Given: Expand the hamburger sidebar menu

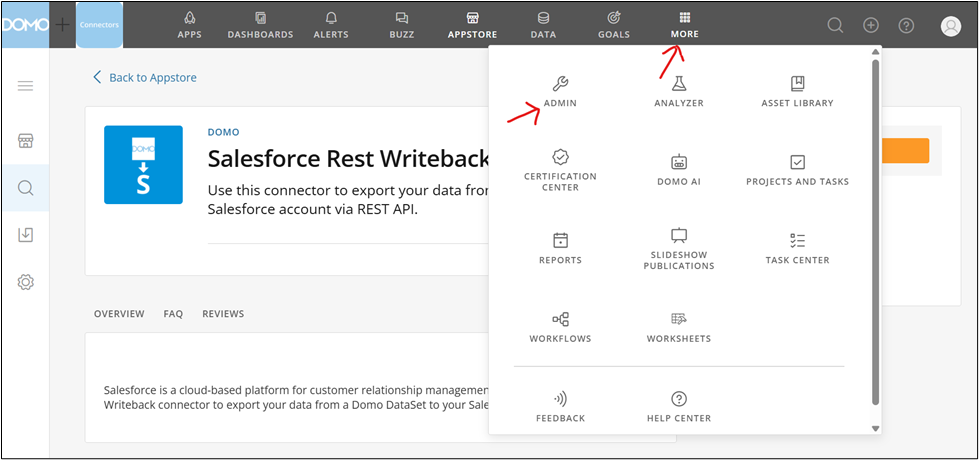Looking at the screenshot, I should (25, 86).
